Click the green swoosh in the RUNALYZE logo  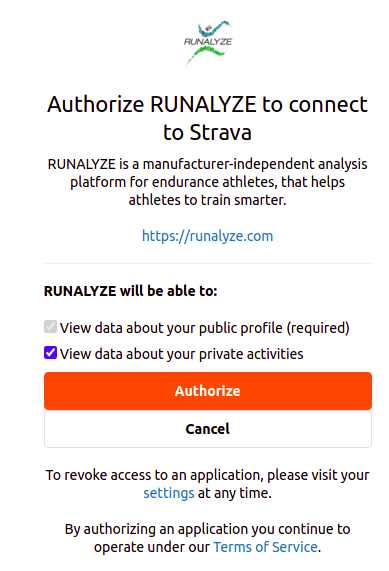[206, 56]
